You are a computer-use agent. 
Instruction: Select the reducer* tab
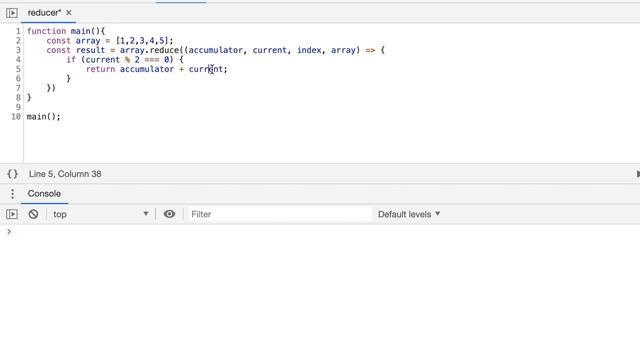pyautogui.click(x=44, y=13)
